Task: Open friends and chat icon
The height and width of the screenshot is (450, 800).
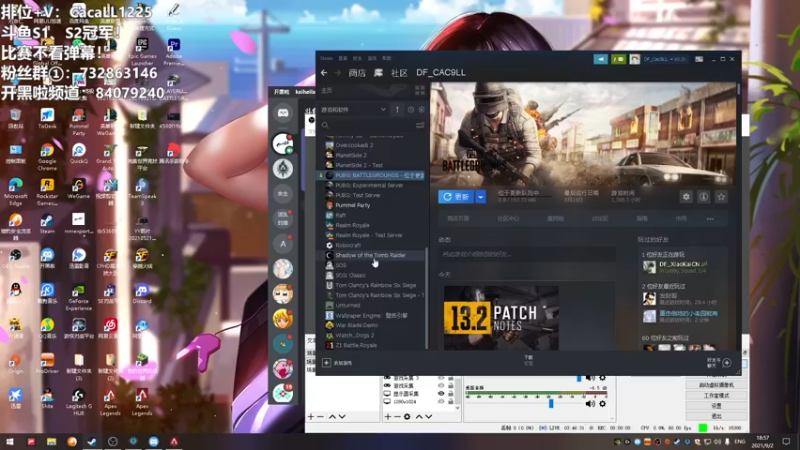Action: [x=727, y=363]
